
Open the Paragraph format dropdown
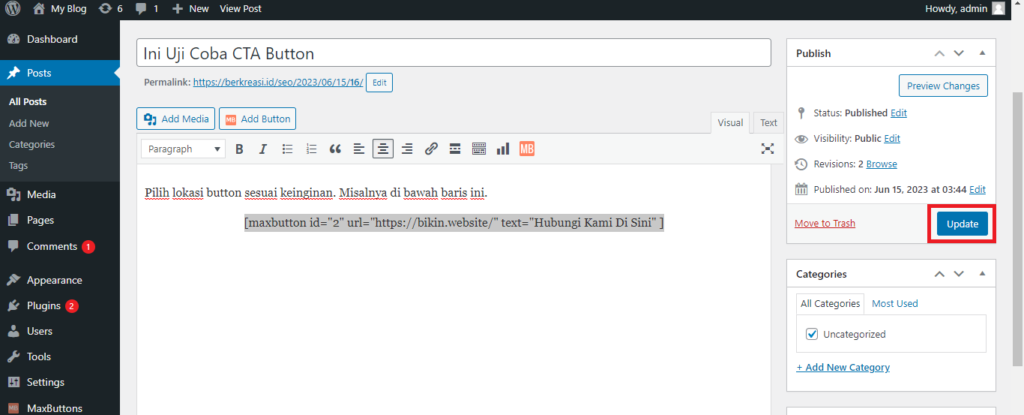184,149
